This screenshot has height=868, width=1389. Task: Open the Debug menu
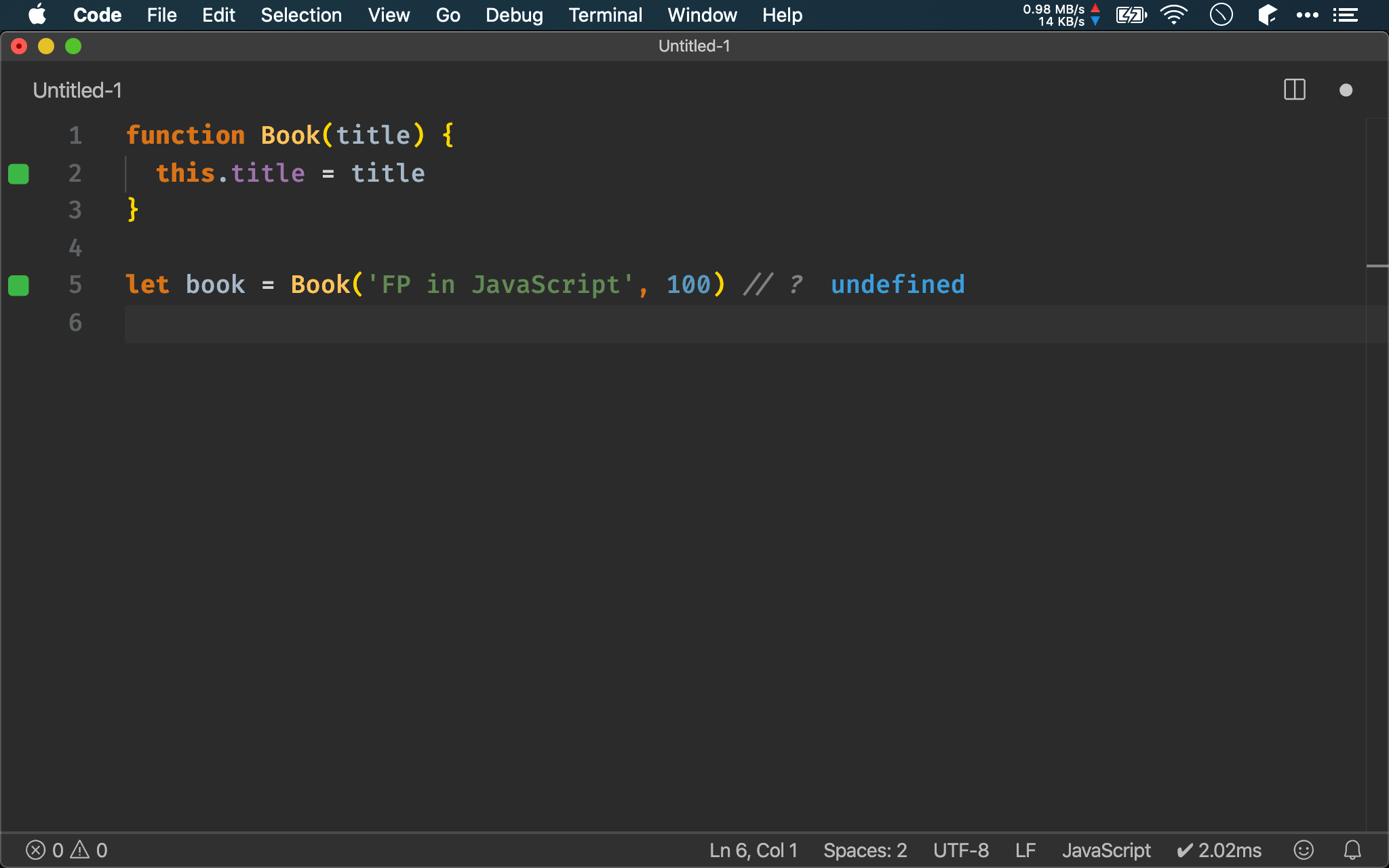(514, 14)
